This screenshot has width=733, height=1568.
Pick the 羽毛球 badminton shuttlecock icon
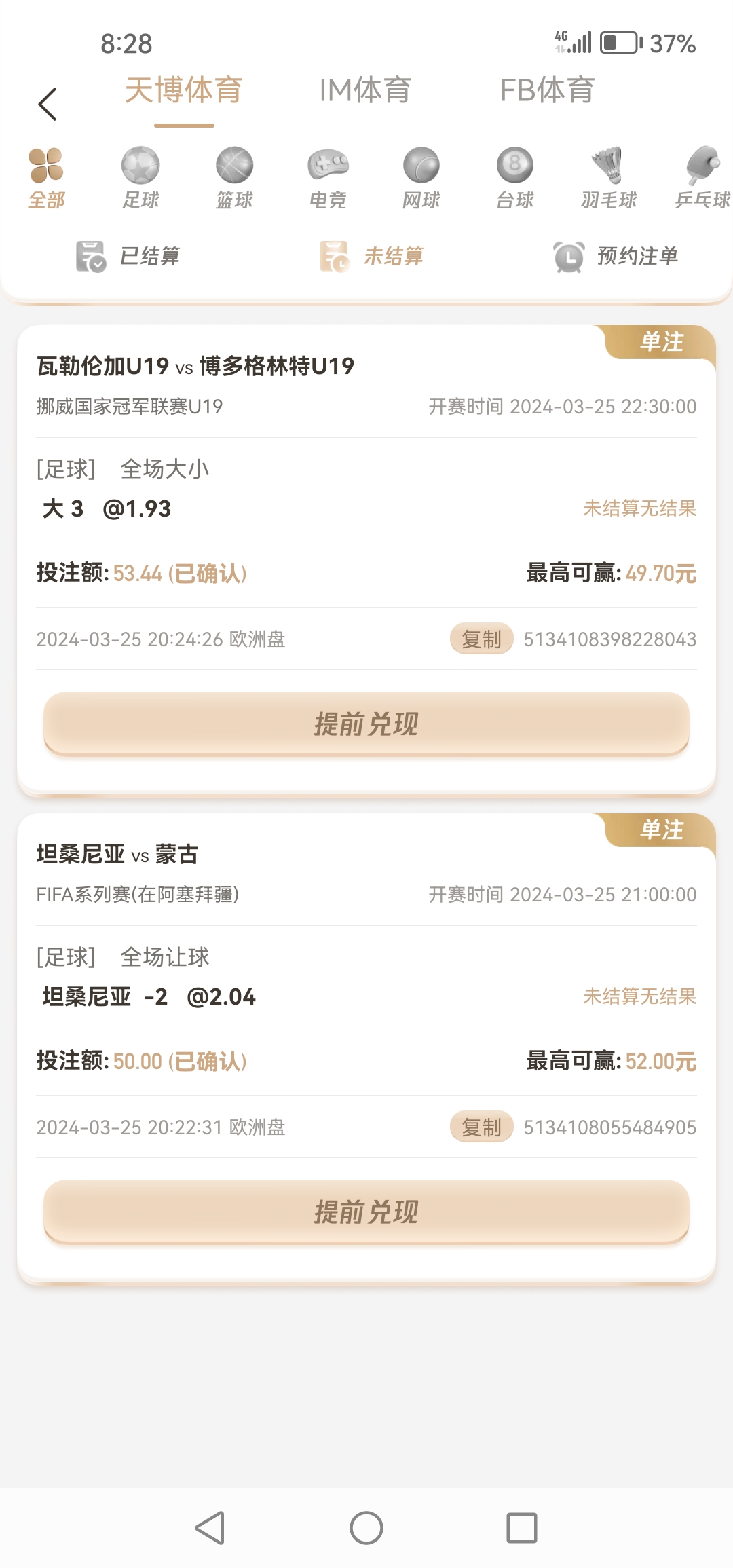click(609, 166)
